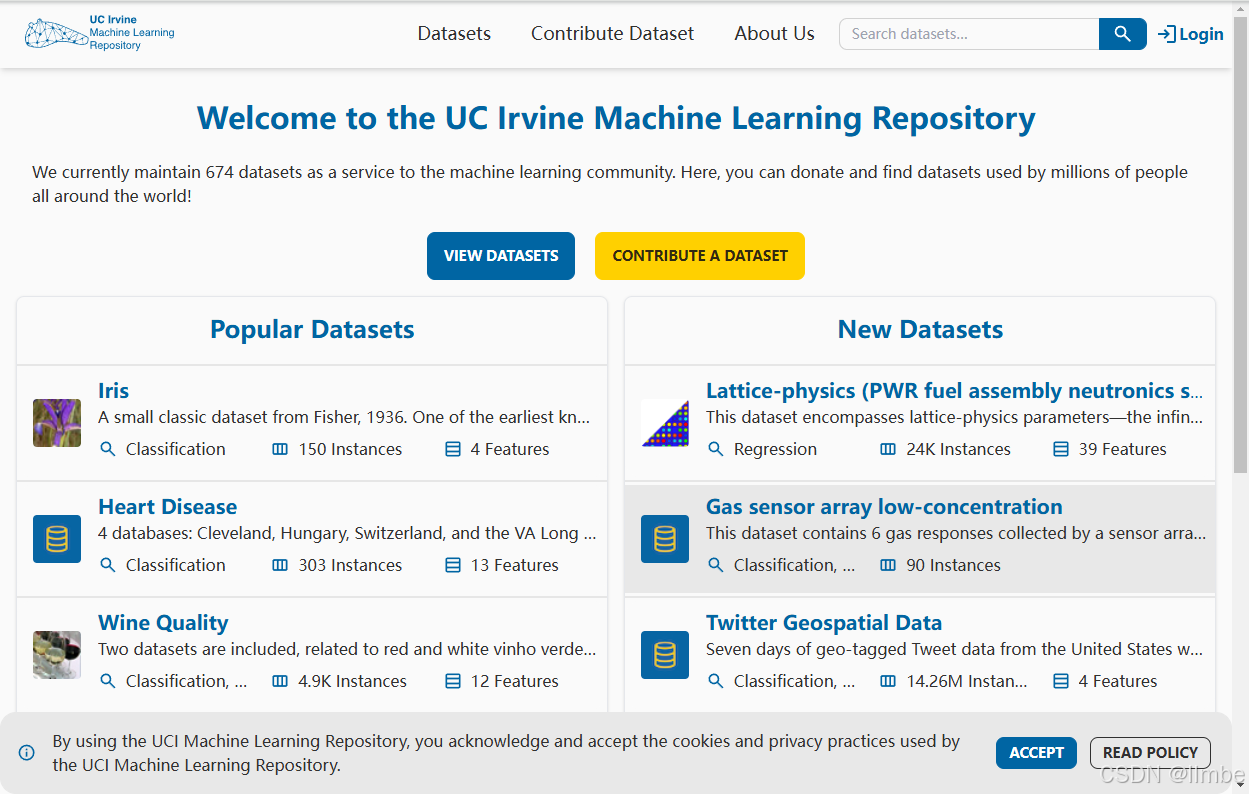Viewport: 1249px width, 794px height.
Task: Open the About Us menu item
Action: (x=774, y=34)
